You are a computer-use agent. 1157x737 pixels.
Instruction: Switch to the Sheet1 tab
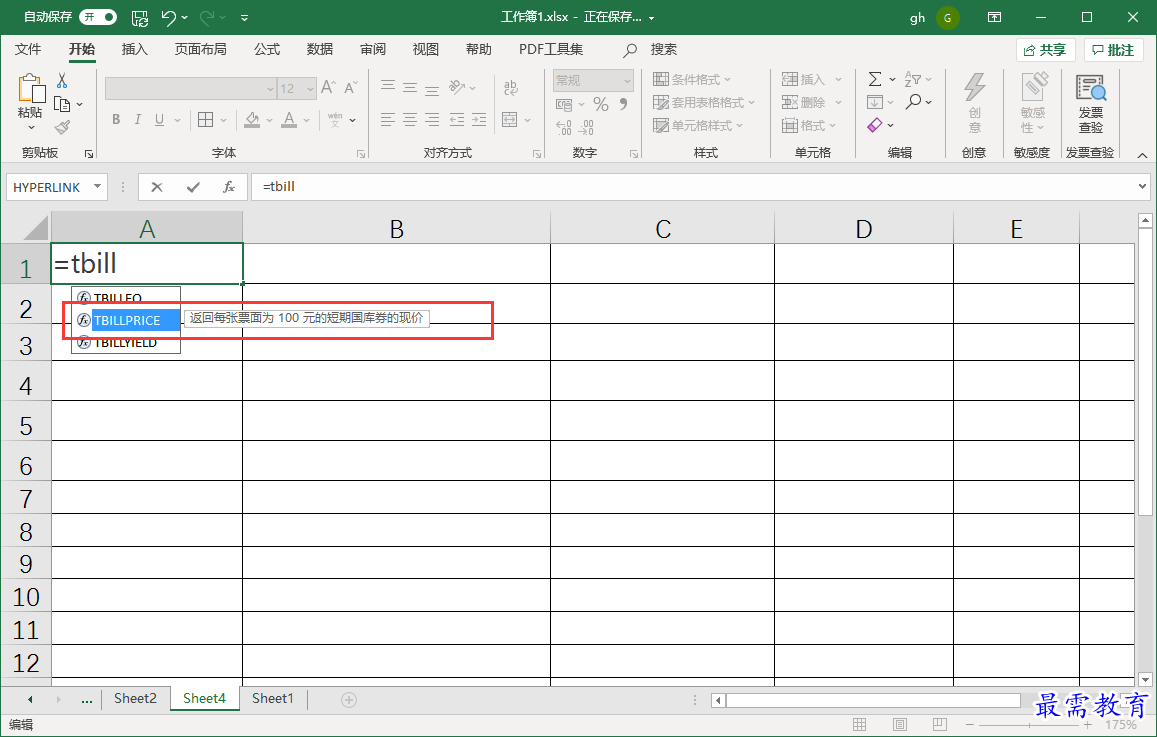click(x=273, y=699)
